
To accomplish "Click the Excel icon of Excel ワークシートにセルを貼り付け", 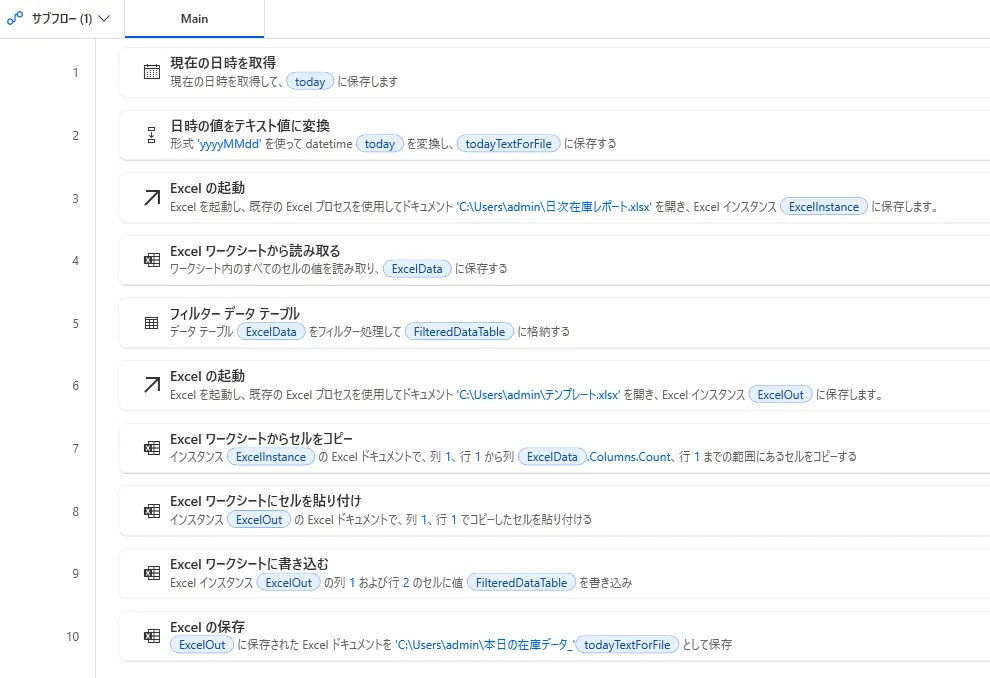I will (152, 511).
